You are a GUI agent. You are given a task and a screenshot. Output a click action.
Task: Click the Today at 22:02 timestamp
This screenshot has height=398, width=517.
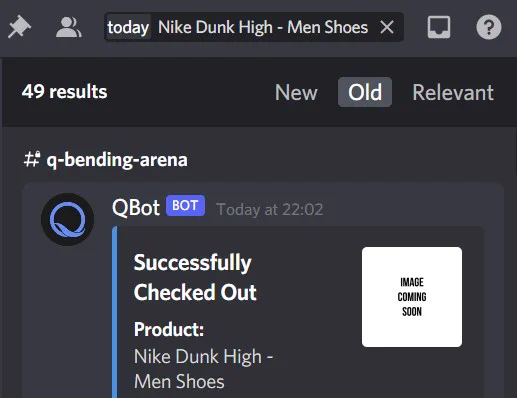coord(270,210)
